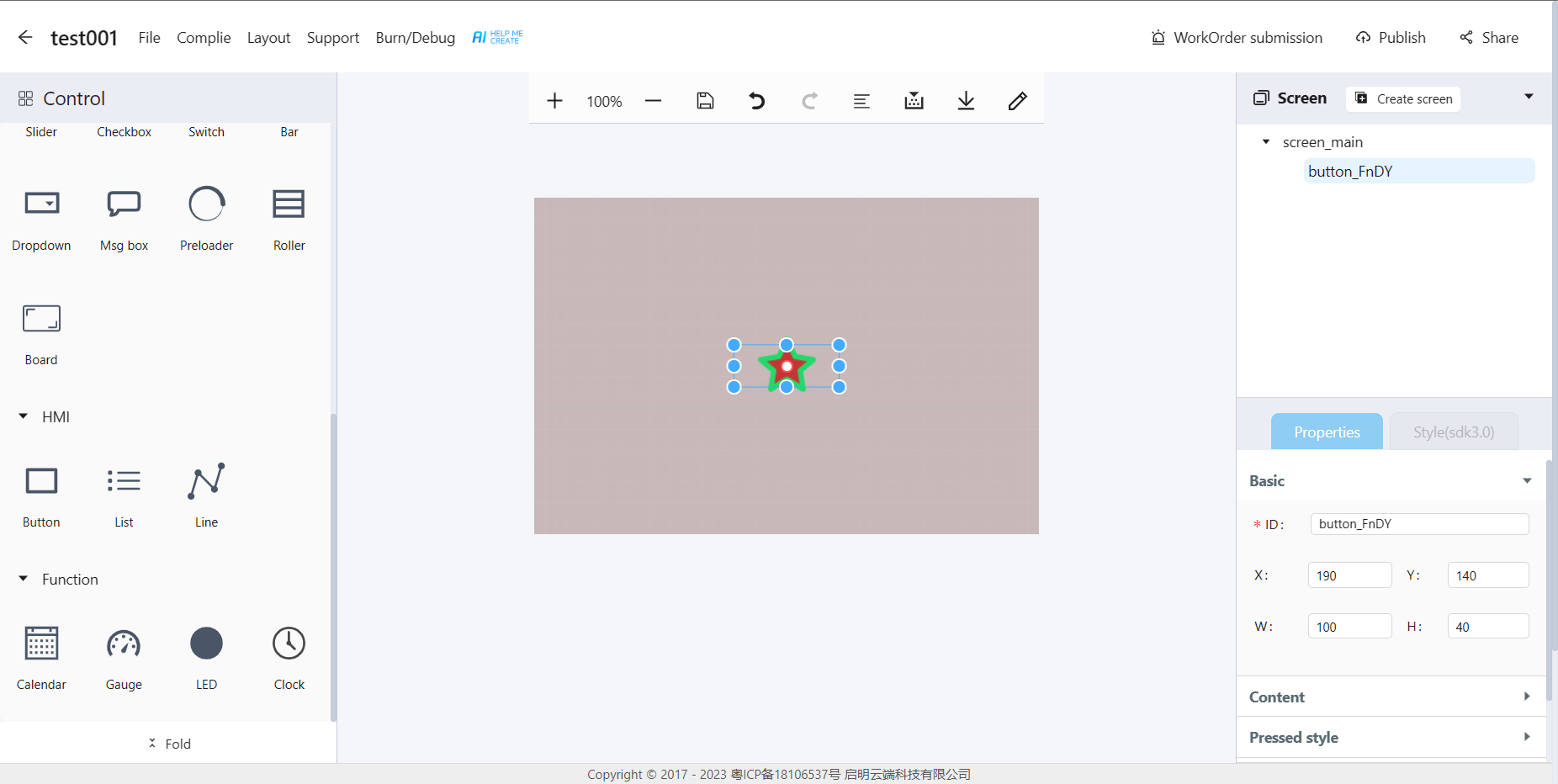The height and width of the screenshot is (784, 1558).
Task: Pick the Board control
Action: click(41, 334)
